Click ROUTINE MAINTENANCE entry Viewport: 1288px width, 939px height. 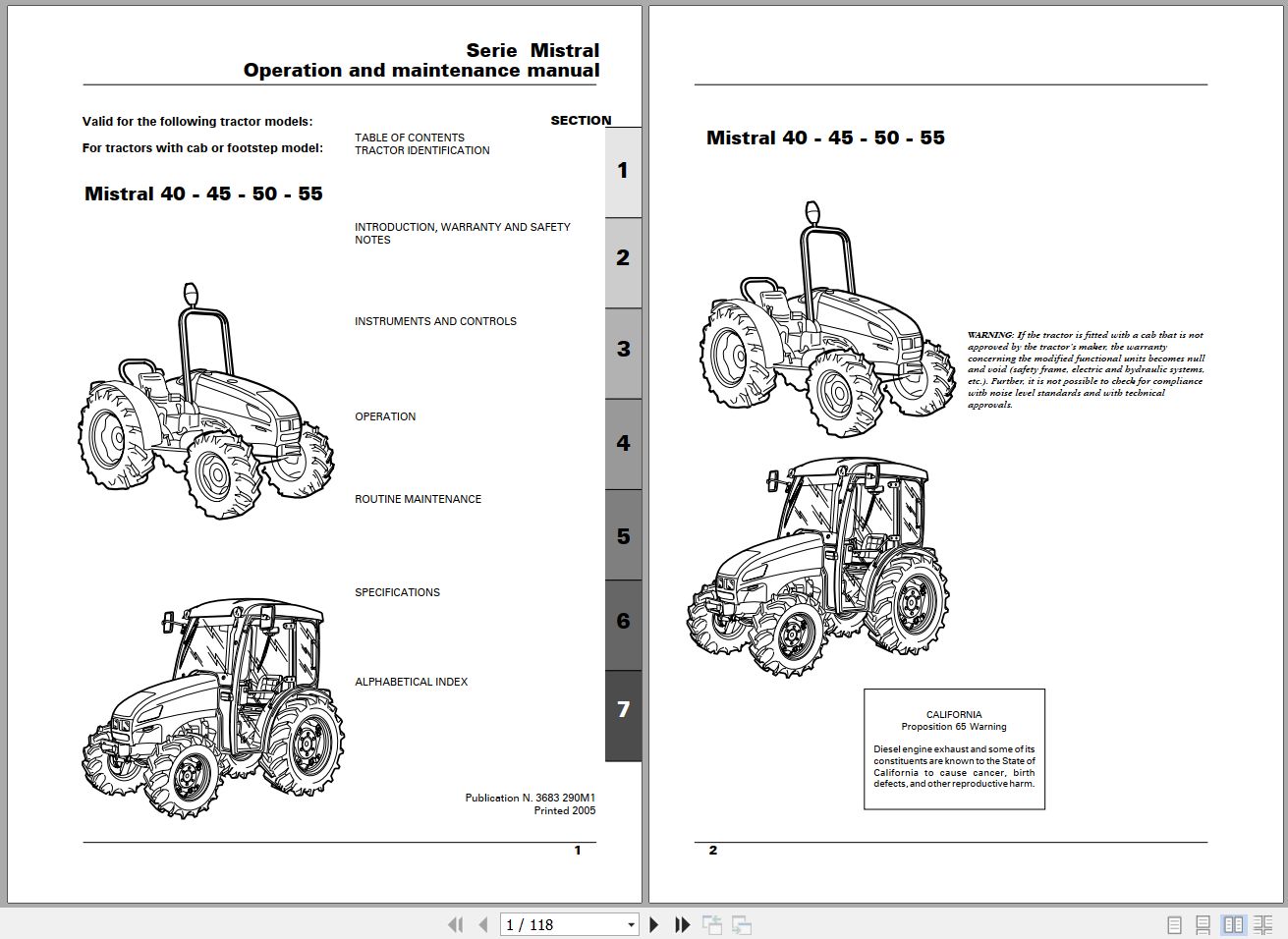click(418, 499)
